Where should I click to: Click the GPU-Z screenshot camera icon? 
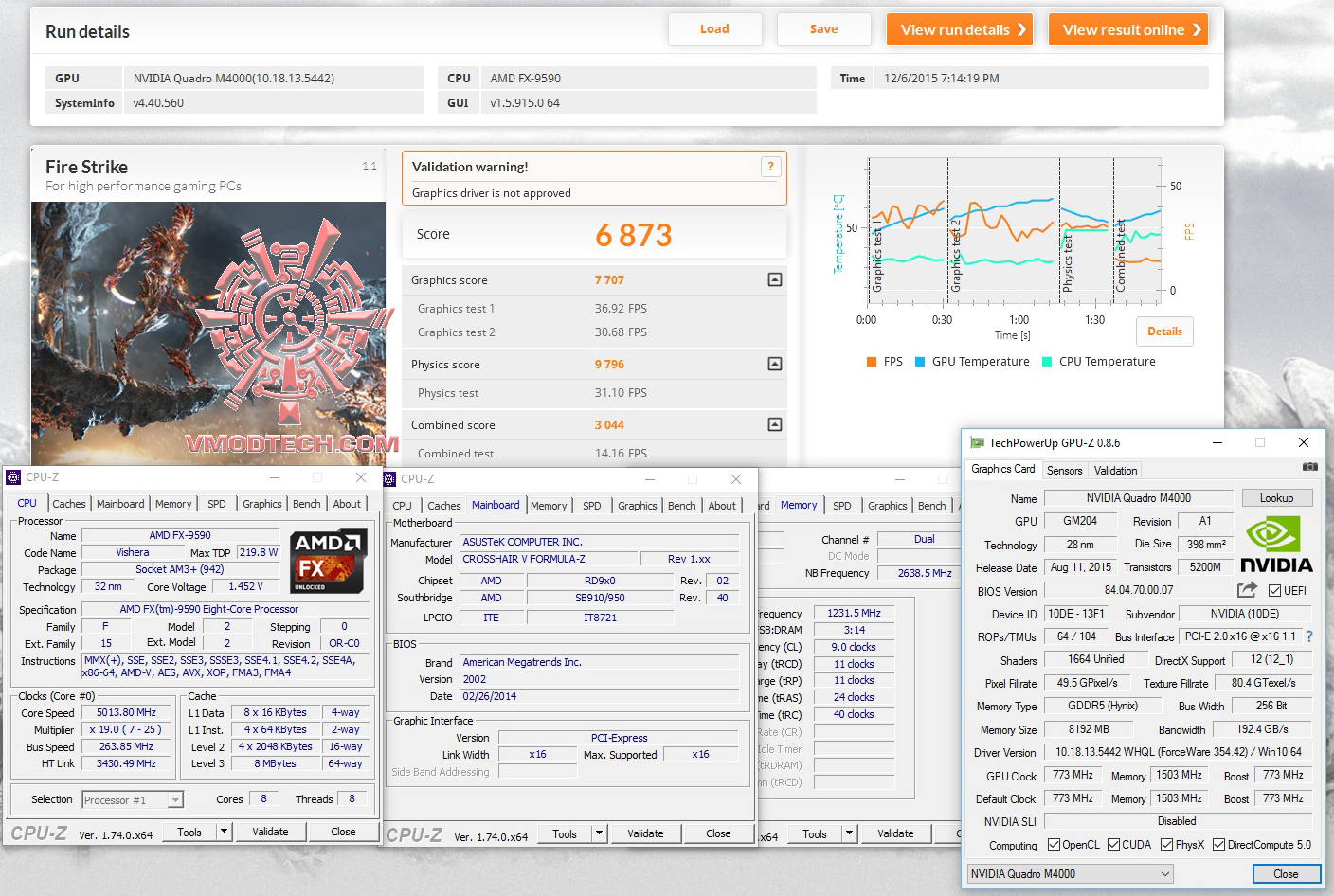1309,467
